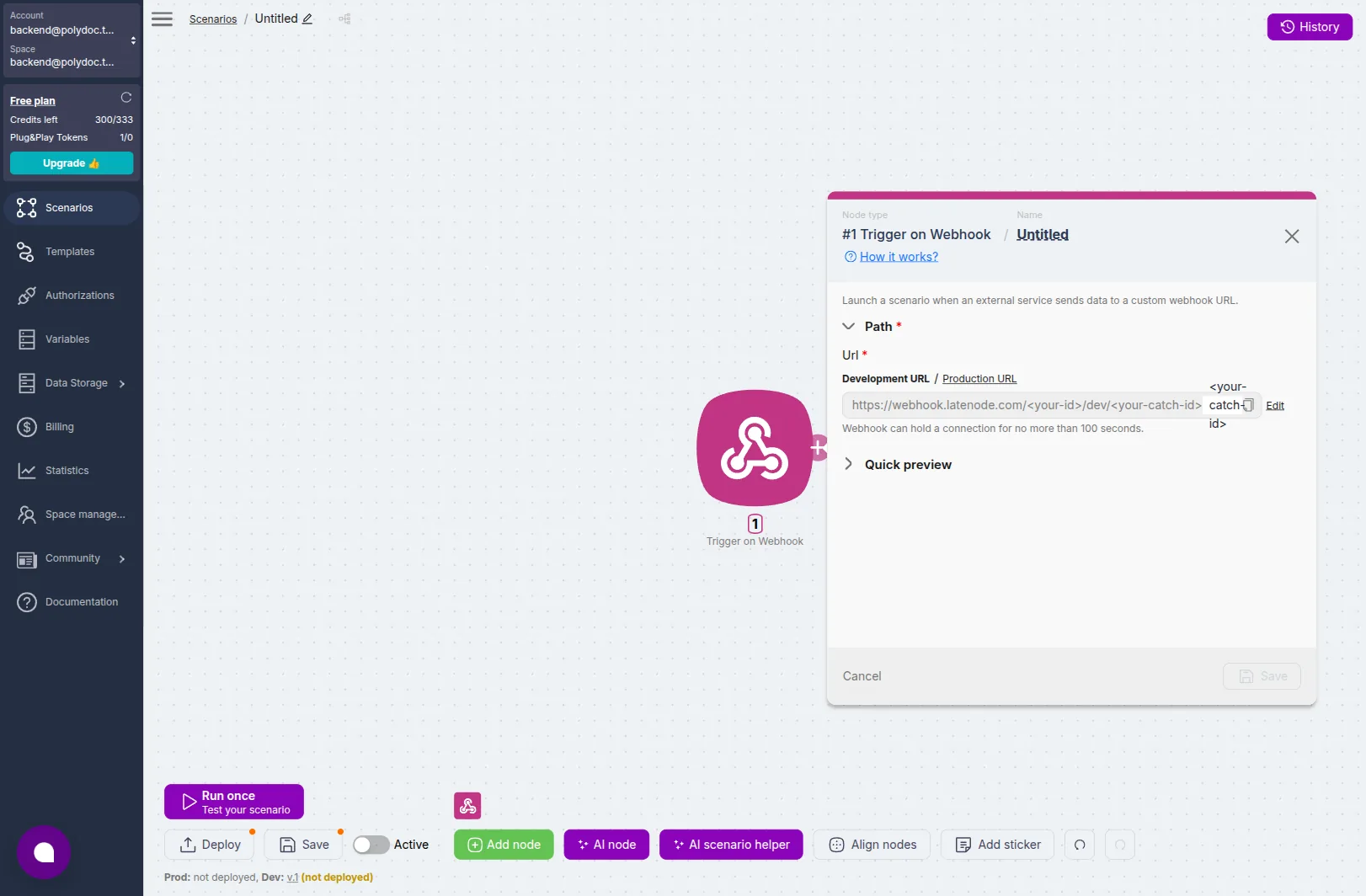Viewport: 1366px width, 896px height.
Task: Open the How it works? help link
Action: click(899, 257)
